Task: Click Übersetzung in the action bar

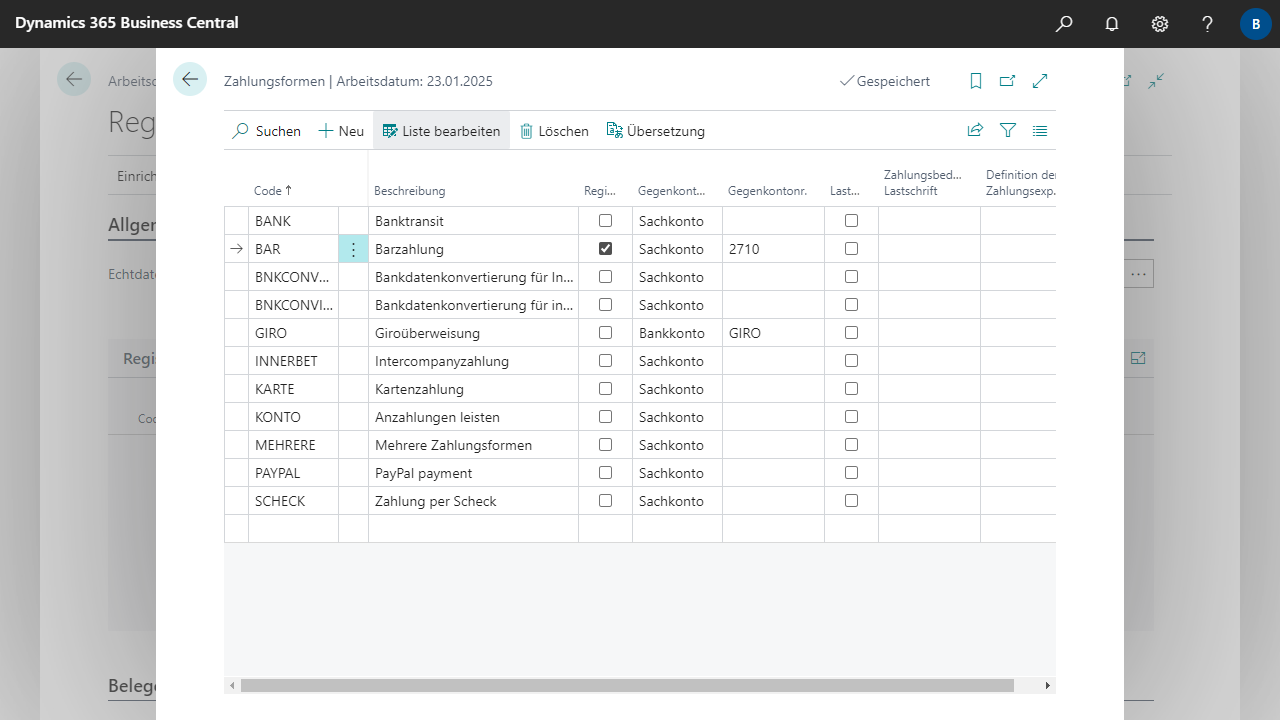Action: pyautogui.click(x=656, y=131)
